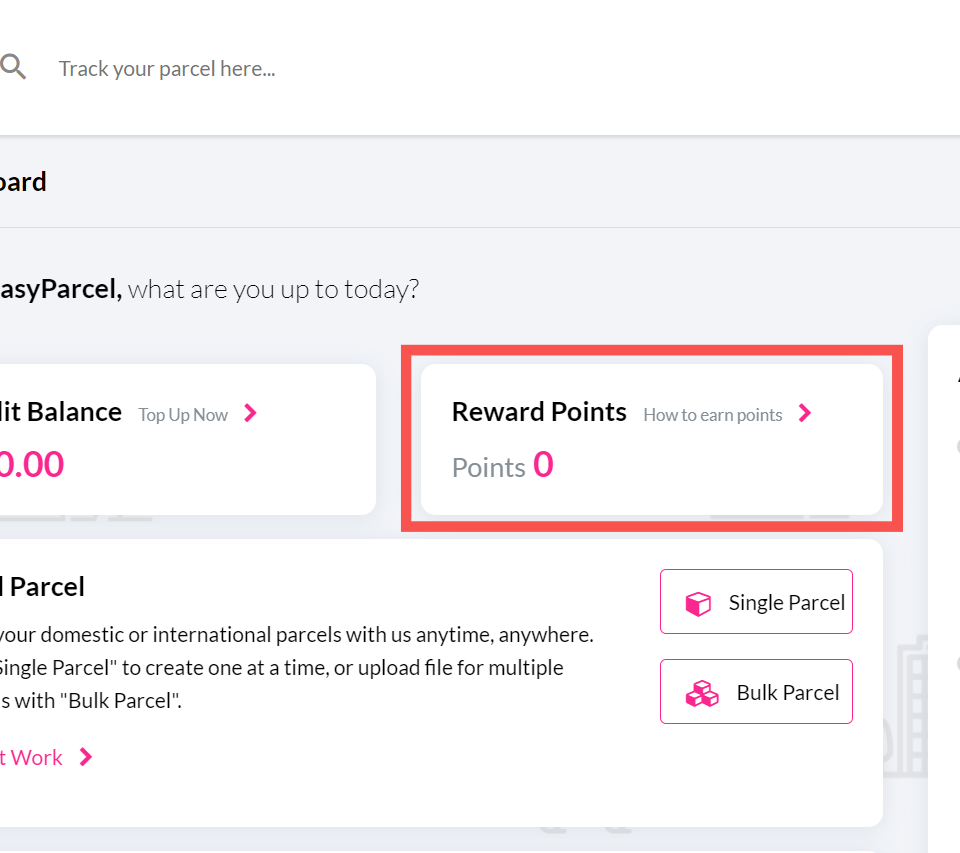
Task: Open the "How to earn points" link
Action: [712, 415]
